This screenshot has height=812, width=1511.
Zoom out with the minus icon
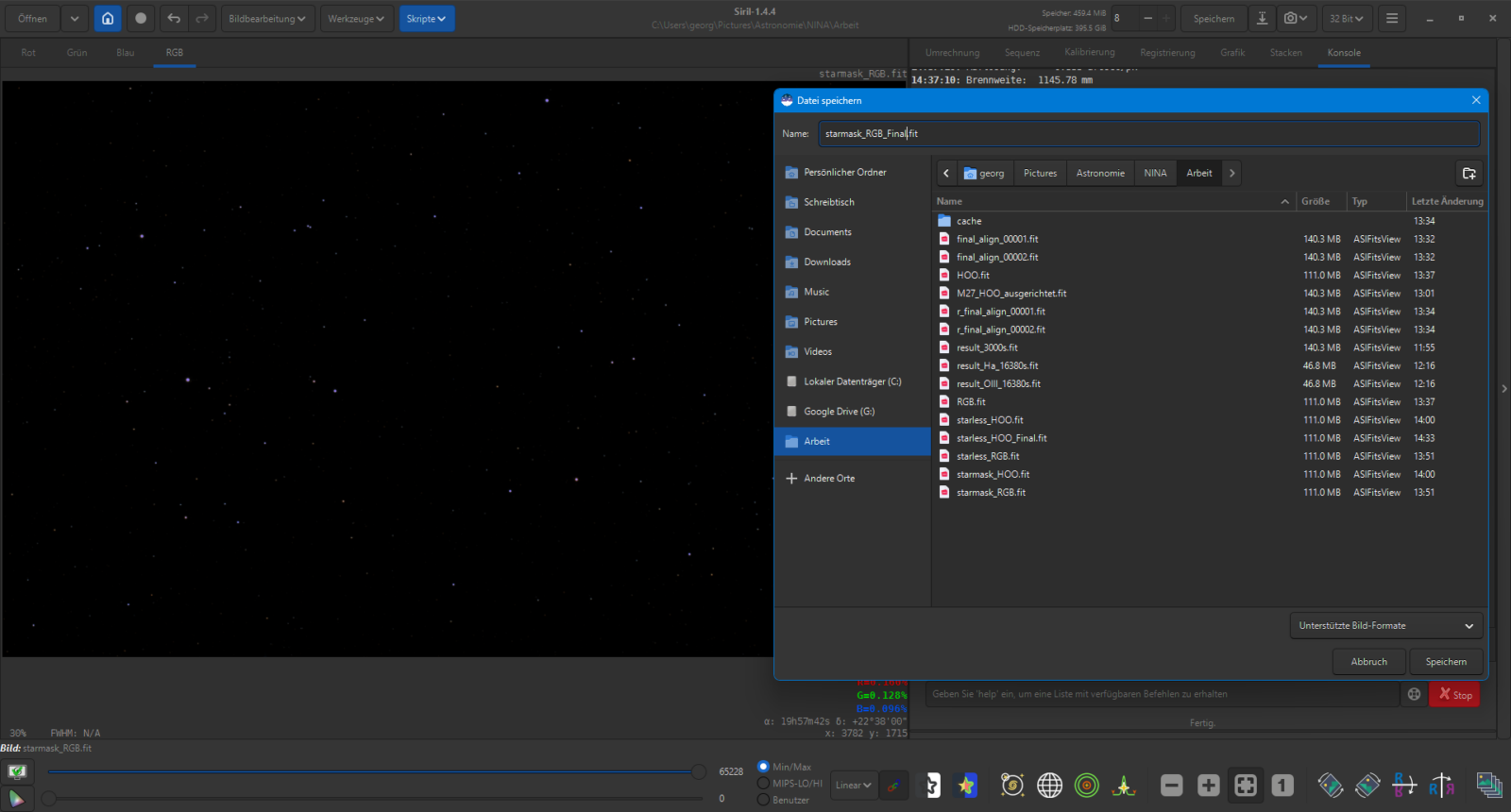point(1172,786)
